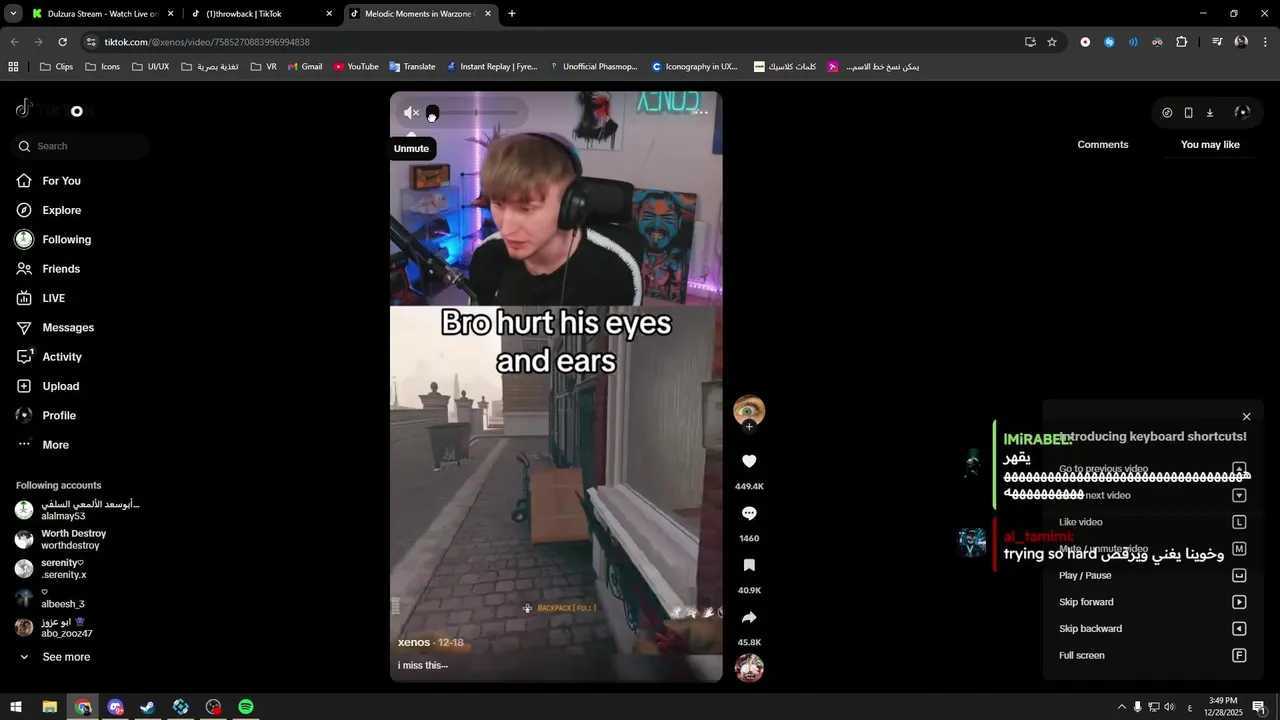Open the Chrome three-dot menu
This screenshot has width=1280, height=720.
pos(1266,42)
